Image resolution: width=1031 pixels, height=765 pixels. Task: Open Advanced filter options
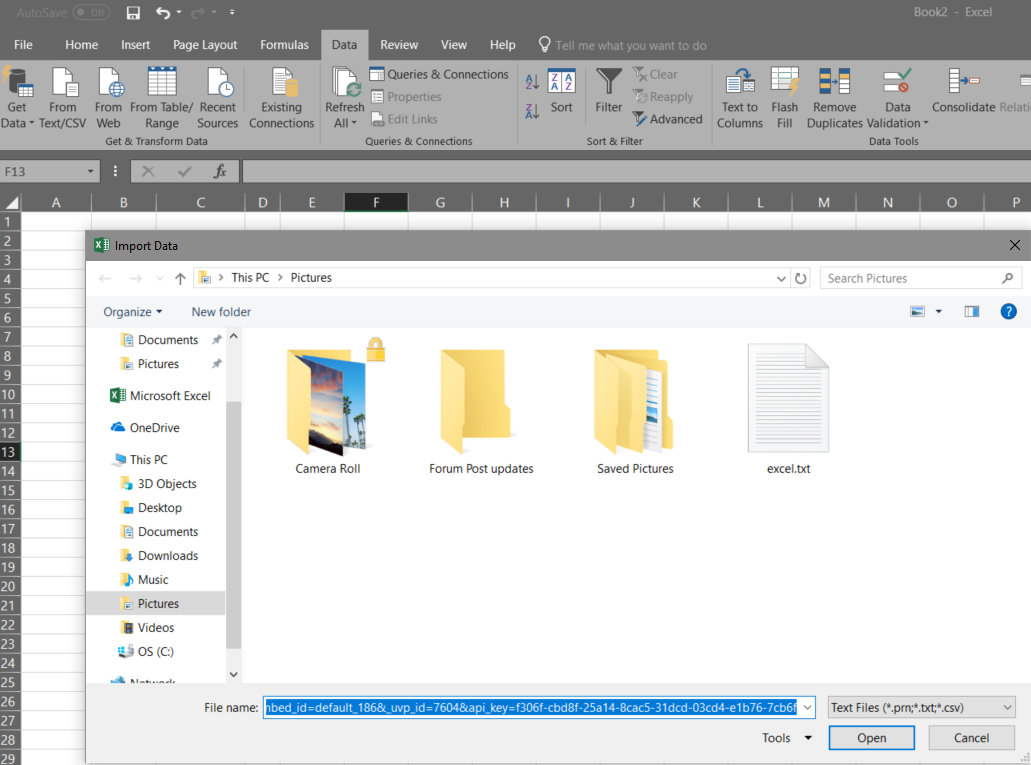tap(667, 119)
